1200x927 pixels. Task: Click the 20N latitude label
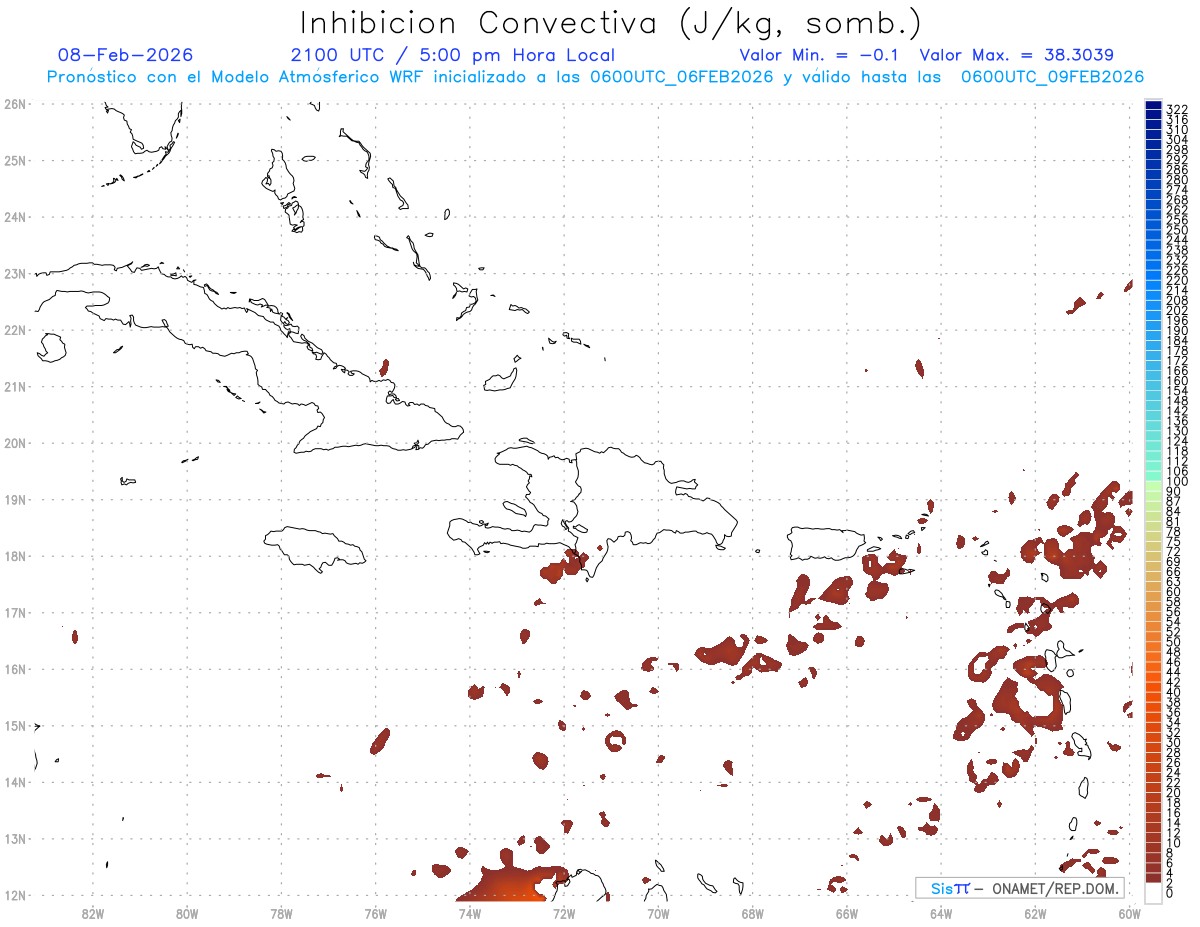pyautogui.click(x=14, y=443)
